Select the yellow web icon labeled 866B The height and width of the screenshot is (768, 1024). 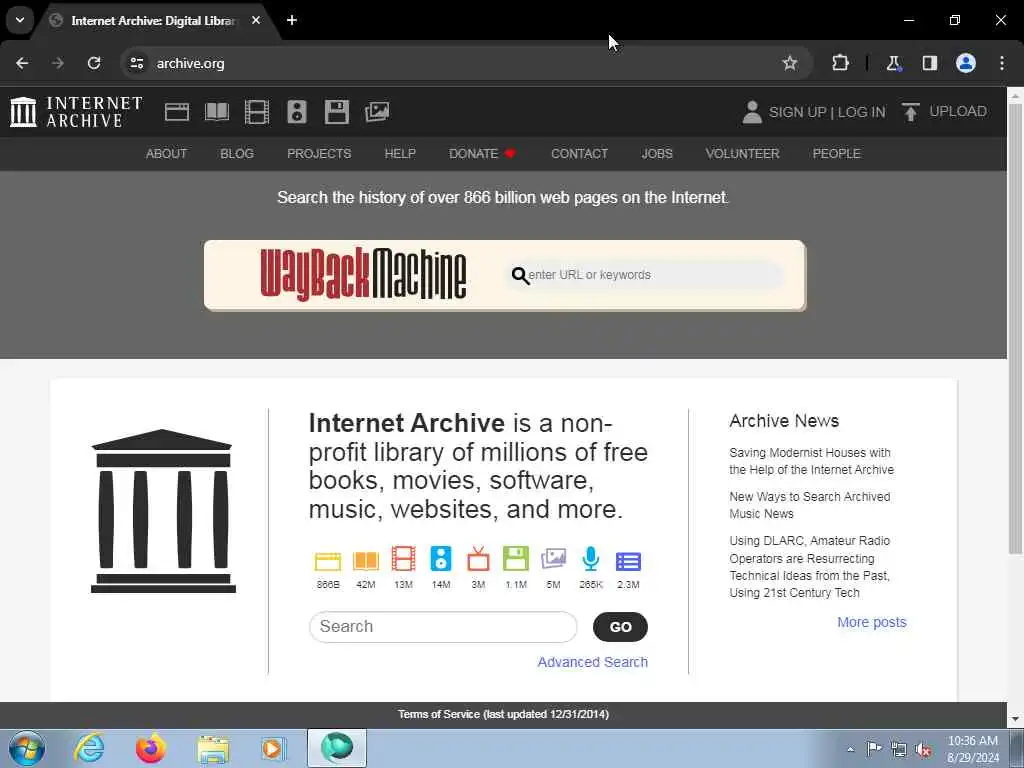click(x=328, y=561)
